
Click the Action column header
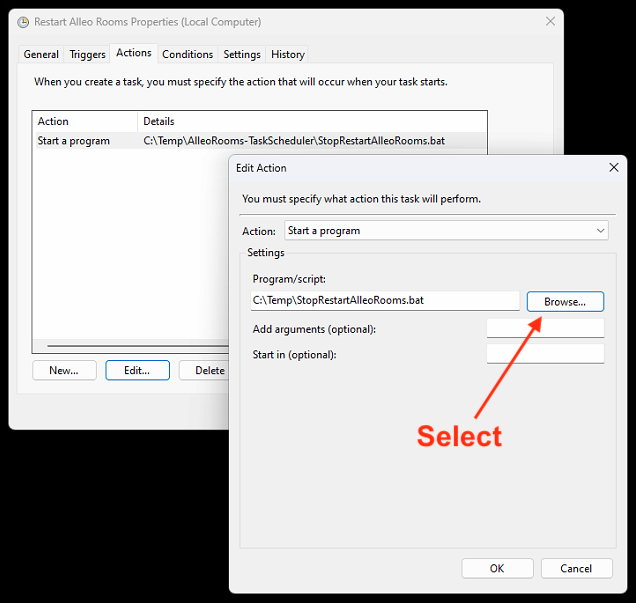pos(86,121)
